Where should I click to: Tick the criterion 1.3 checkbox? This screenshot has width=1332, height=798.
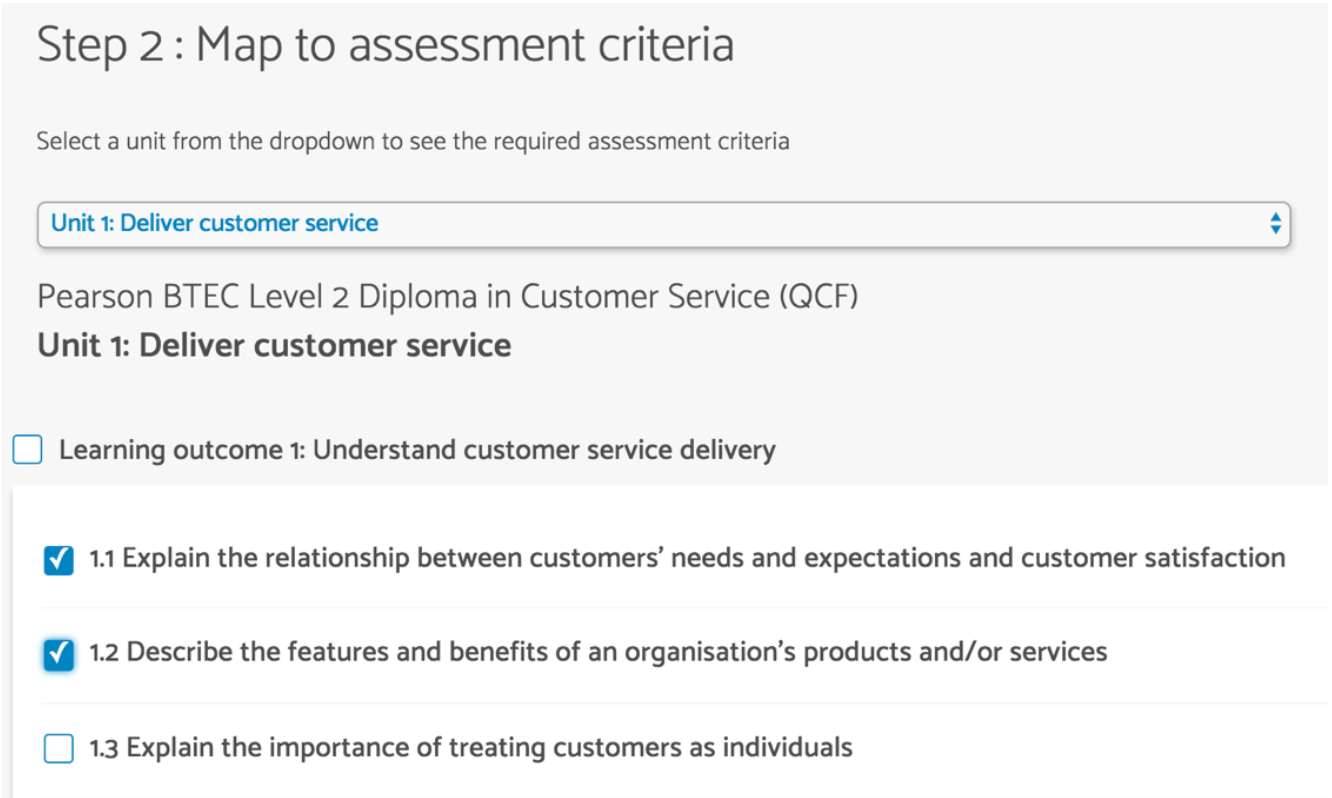coord(59,748)
